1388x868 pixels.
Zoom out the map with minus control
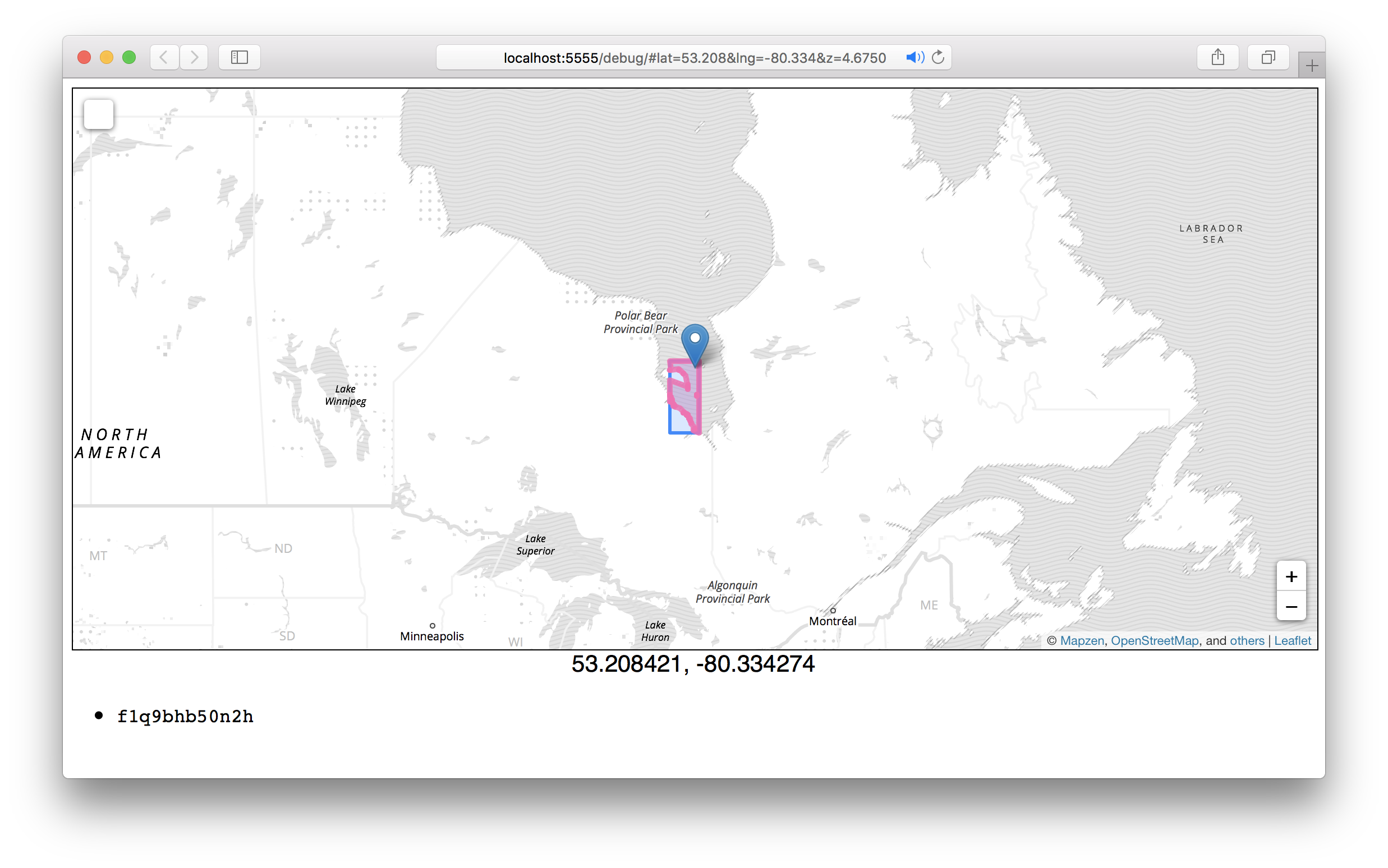coord(1291,607)
